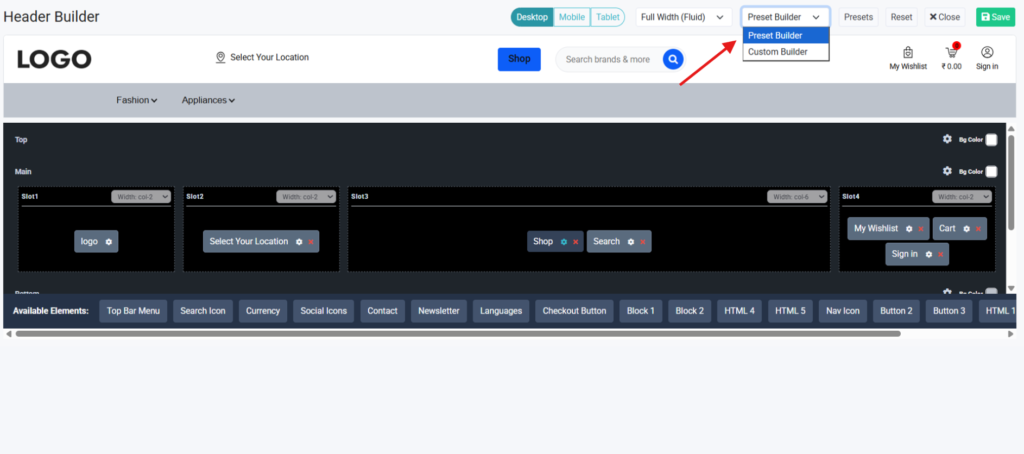Select the Social Icons element
This screenshot has height=454, width=1024.
coord(324,311)
